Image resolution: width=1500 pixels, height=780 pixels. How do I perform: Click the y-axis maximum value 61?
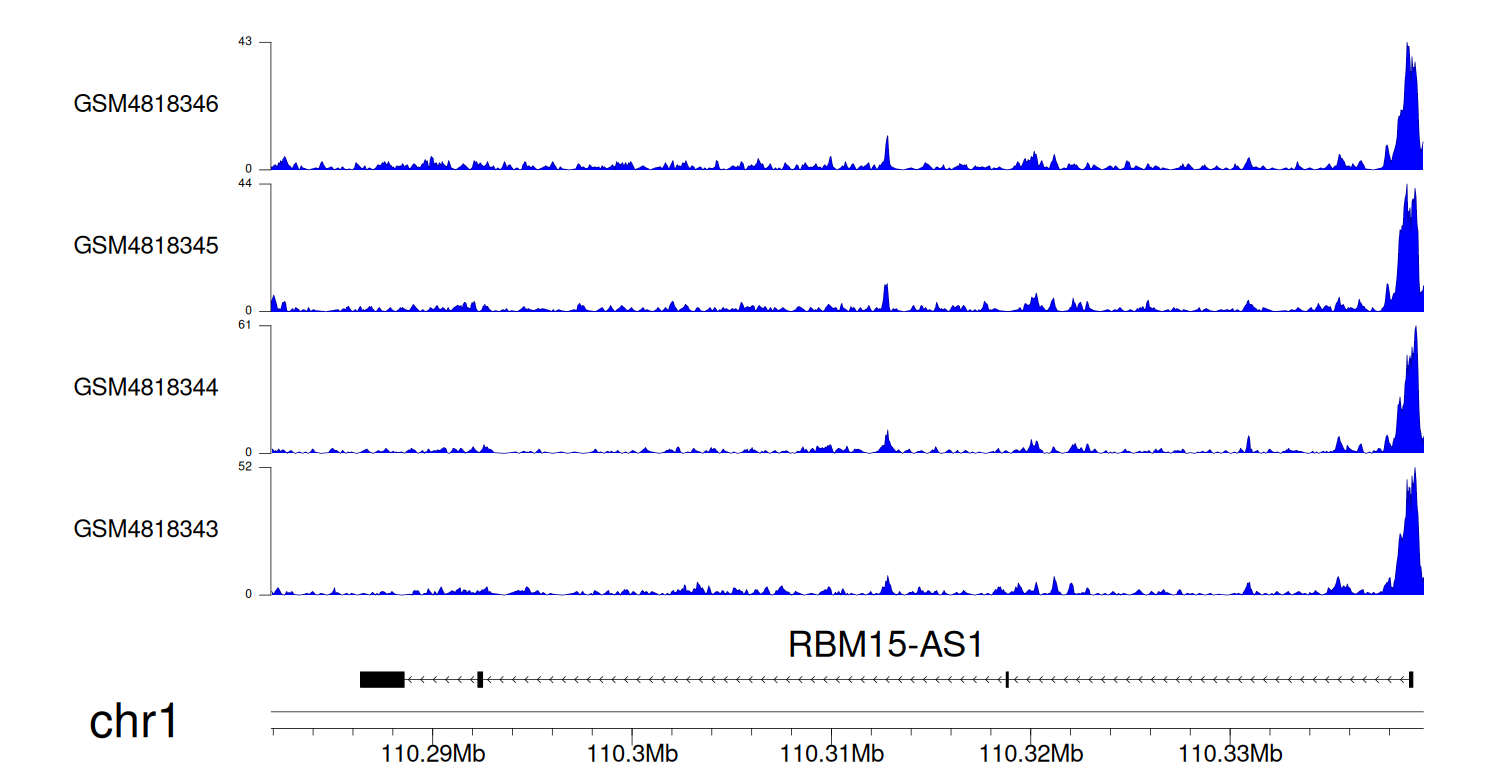pos(244,325)
